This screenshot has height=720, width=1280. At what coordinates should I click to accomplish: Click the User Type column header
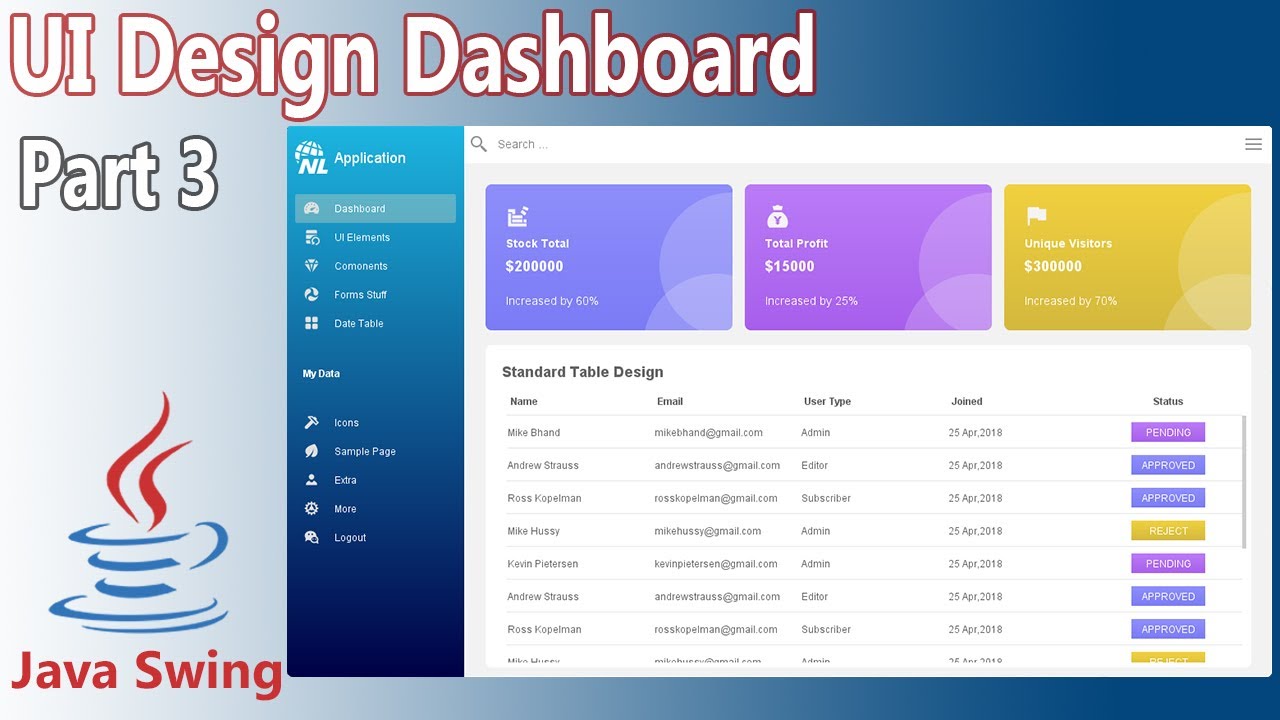[x=827, y=401]
